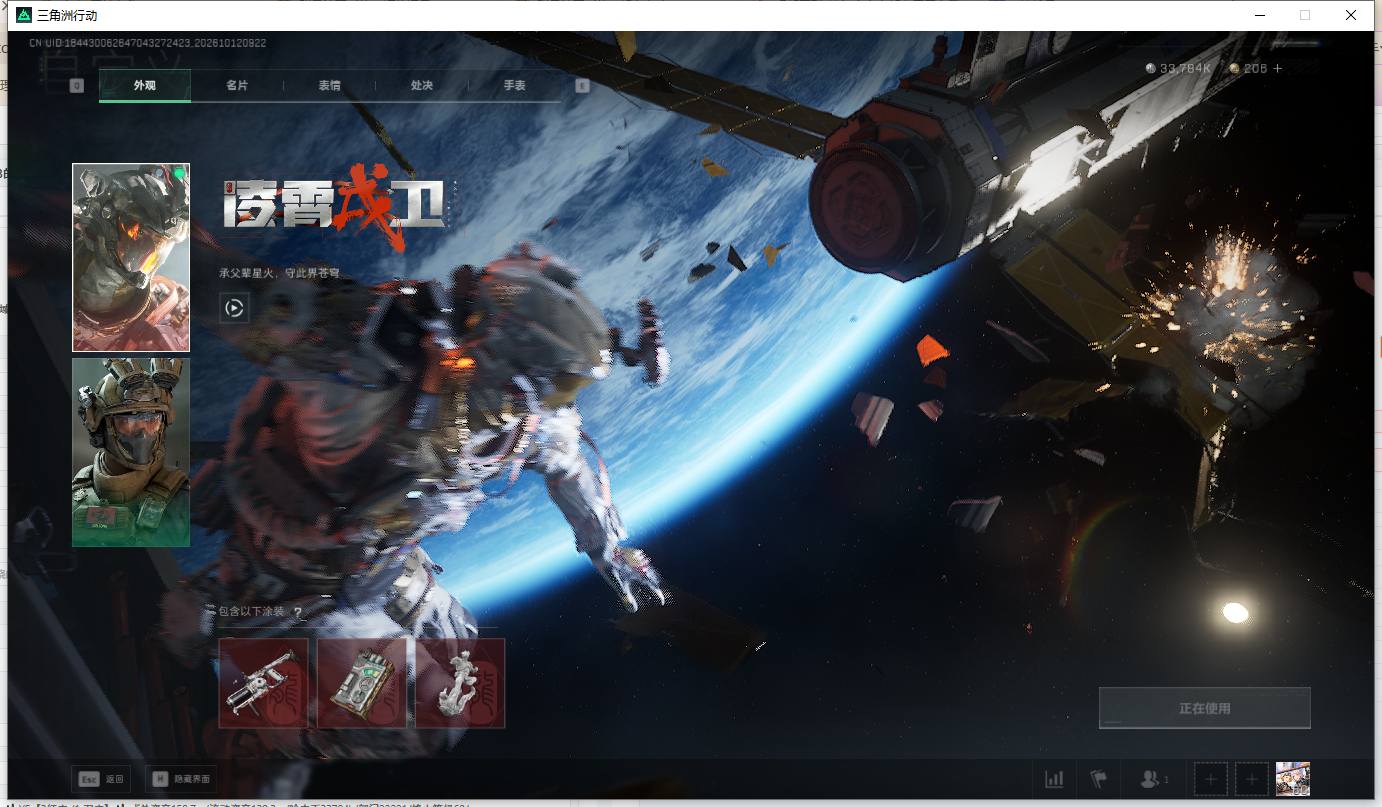Open the 表情 tab
The width and height of the screenshot is (1382, 807).
[329, 86]
